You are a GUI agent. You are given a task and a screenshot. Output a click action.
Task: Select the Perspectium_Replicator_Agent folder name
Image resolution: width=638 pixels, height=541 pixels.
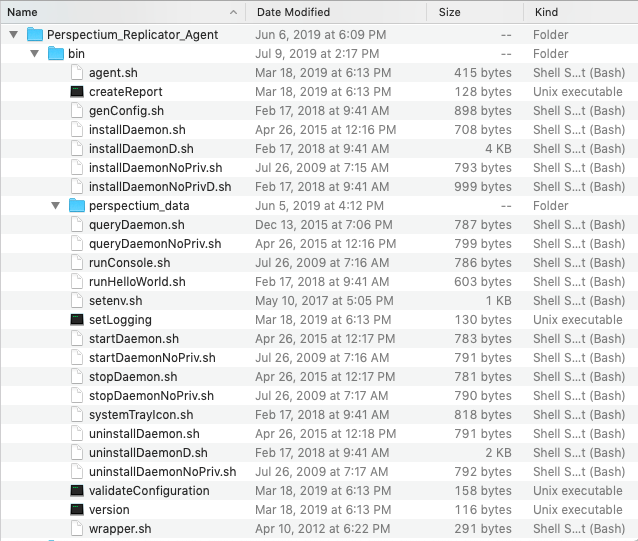point(133,35)
